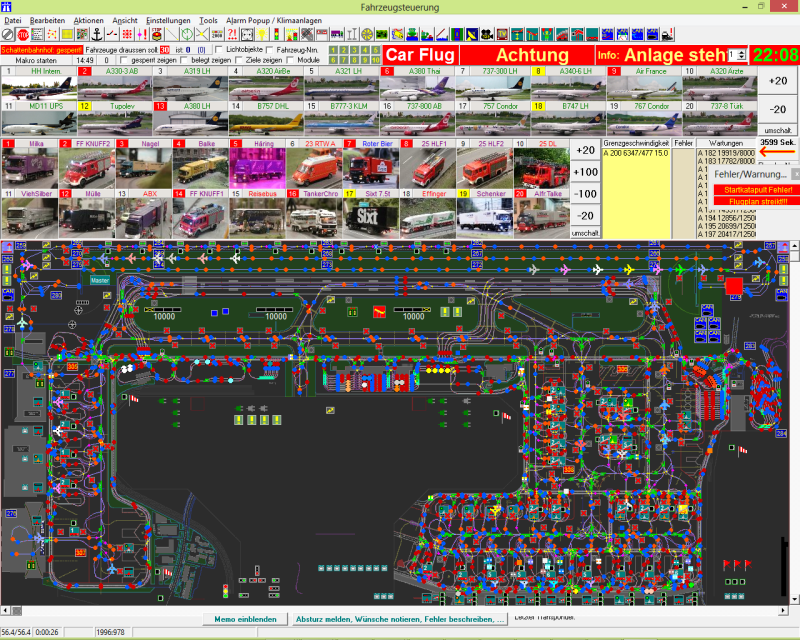Click the red escalator toolbar icon
Viewport: 800px width, 640px height.
pyautogui.click(x=562, y=35)
